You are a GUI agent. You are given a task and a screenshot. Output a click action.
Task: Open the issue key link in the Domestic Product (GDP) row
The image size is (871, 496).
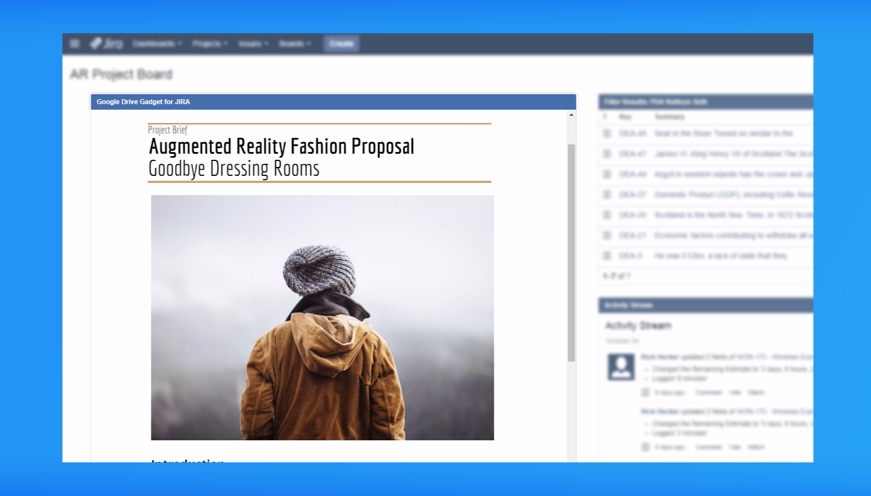tap(633, 194)
